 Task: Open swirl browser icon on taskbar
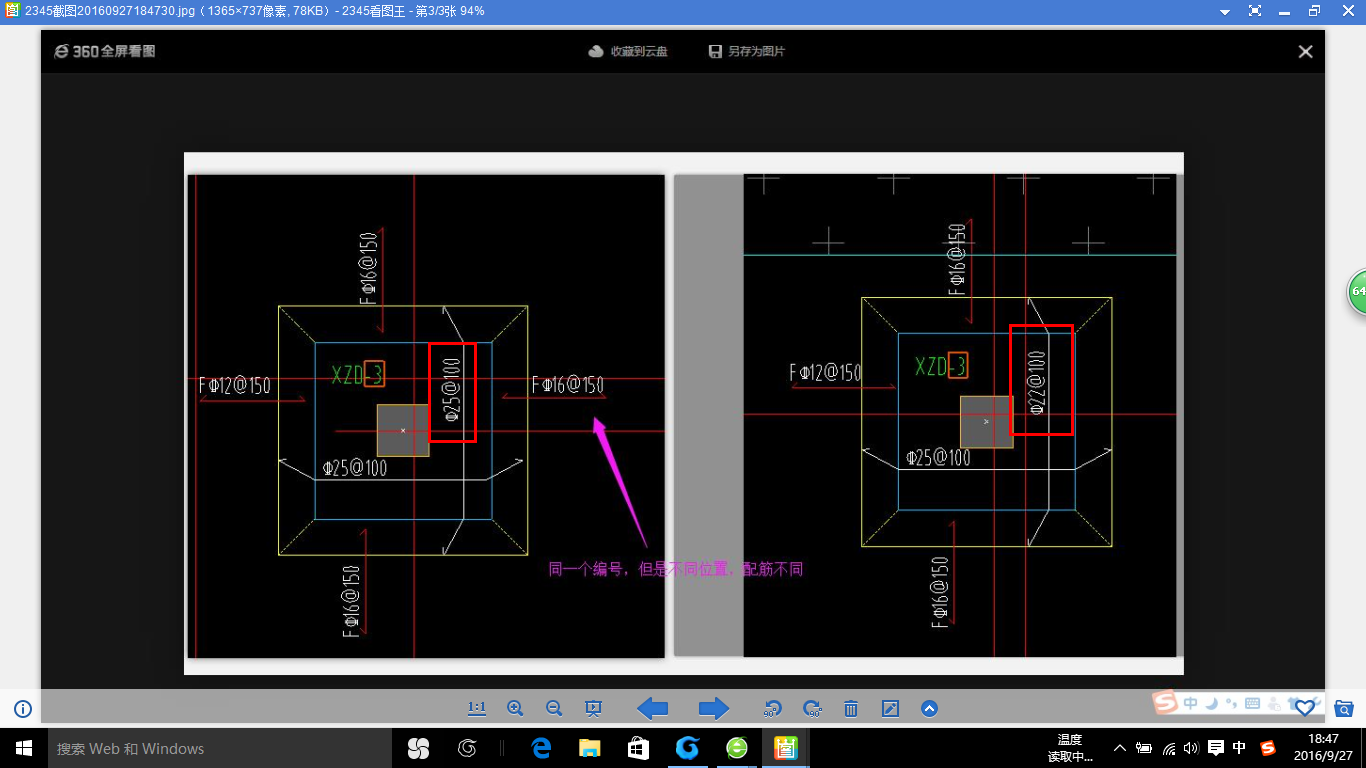click(466, 748)
